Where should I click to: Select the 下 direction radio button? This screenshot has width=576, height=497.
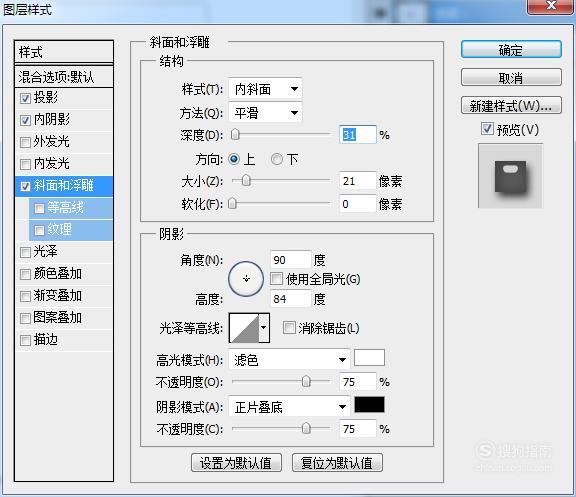coord(277,159)
